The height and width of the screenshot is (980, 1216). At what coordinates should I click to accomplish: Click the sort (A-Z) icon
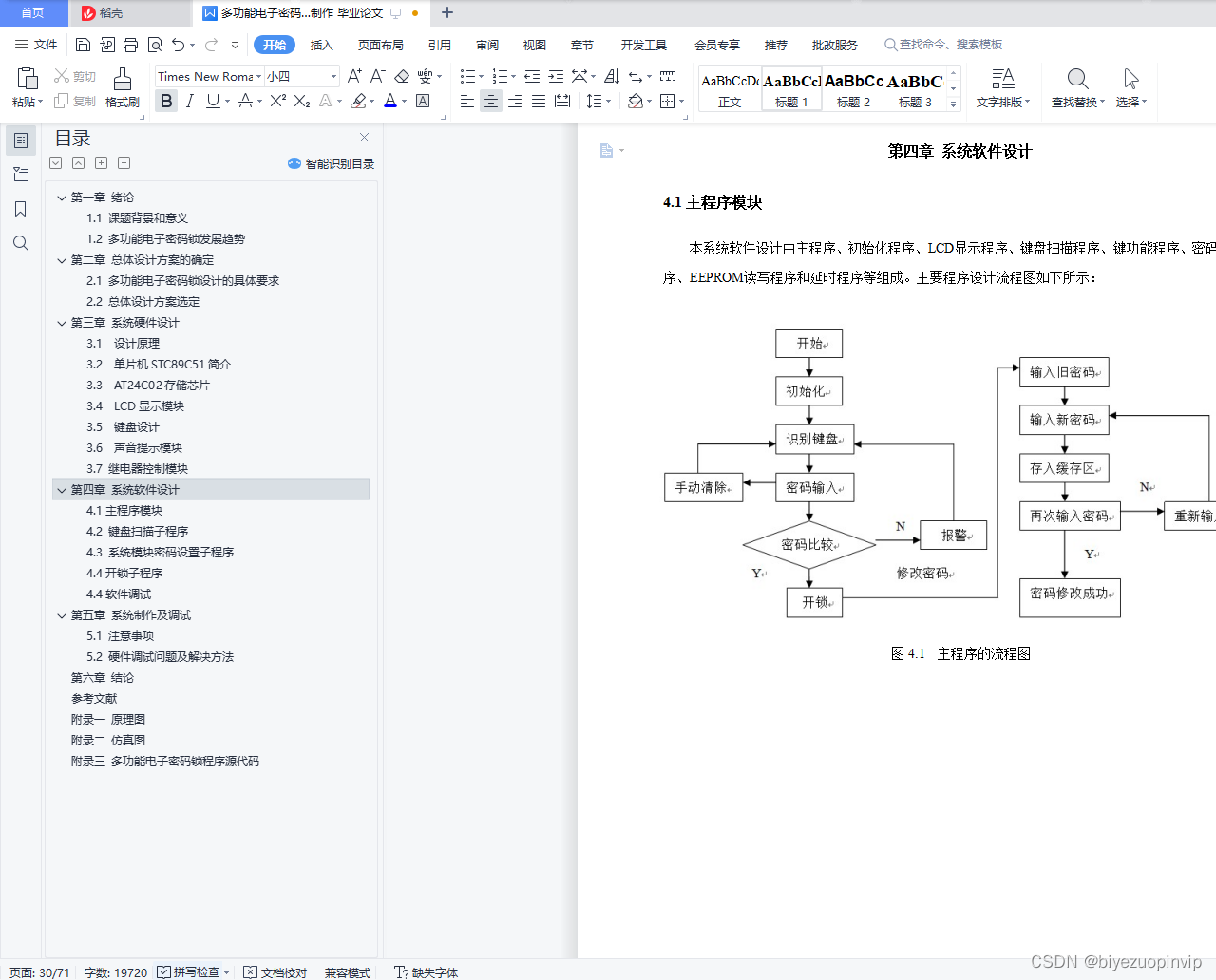(612, 76)
